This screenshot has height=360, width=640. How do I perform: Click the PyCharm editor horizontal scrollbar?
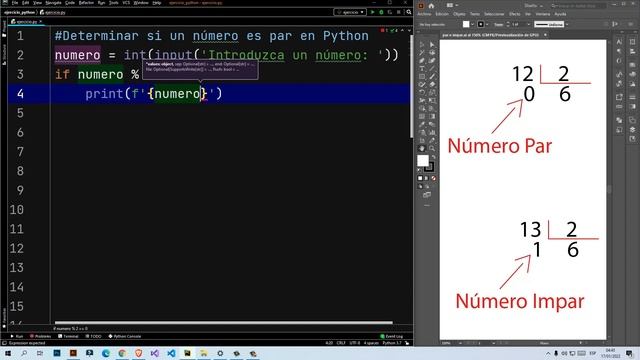(x=224, y=323)
